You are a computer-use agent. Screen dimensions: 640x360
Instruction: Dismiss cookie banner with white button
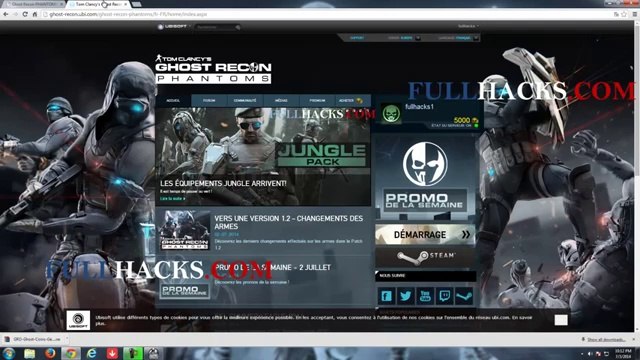(561, 320)
